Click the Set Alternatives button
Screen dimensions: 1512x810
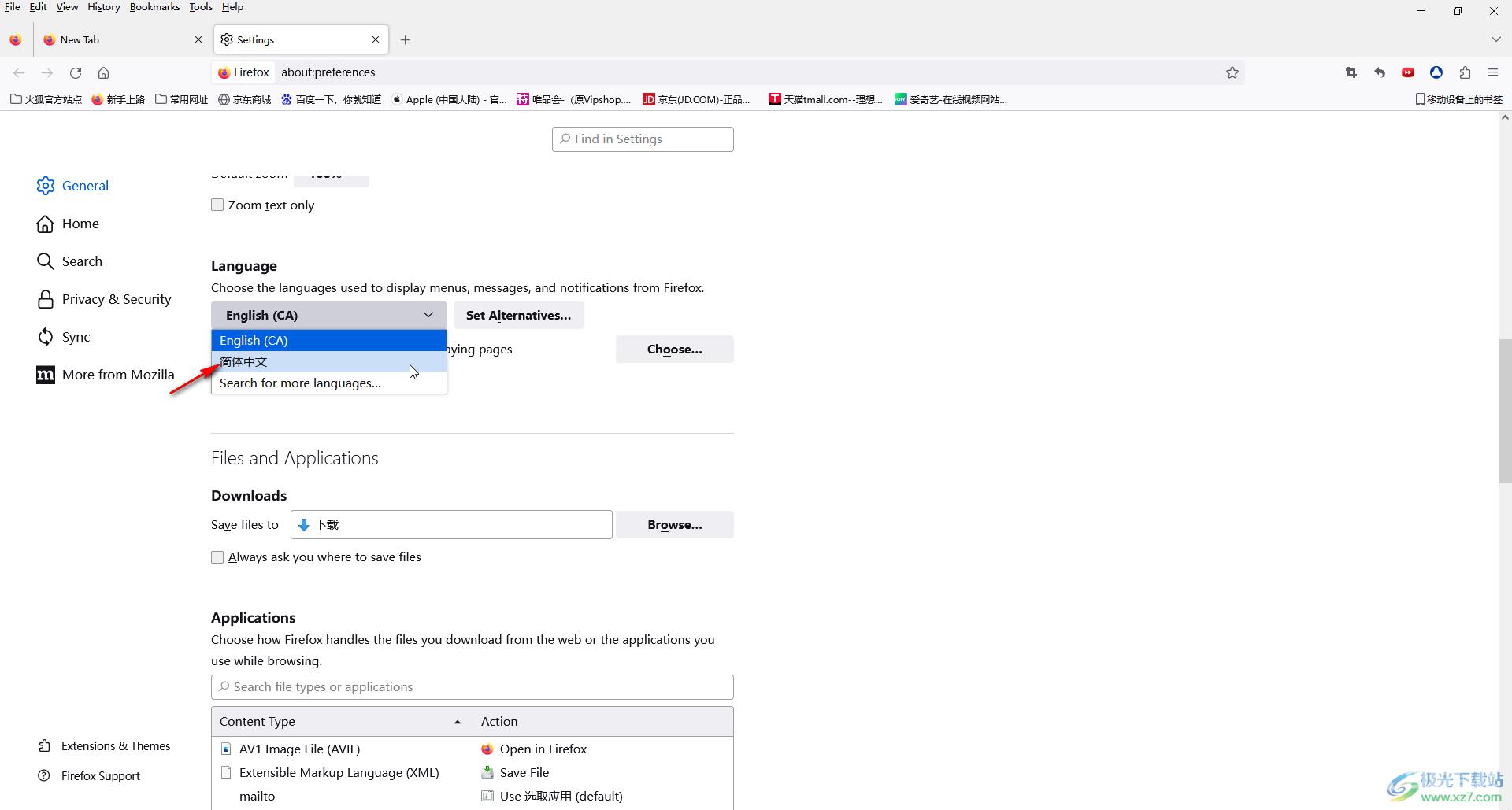pos(518,315)
